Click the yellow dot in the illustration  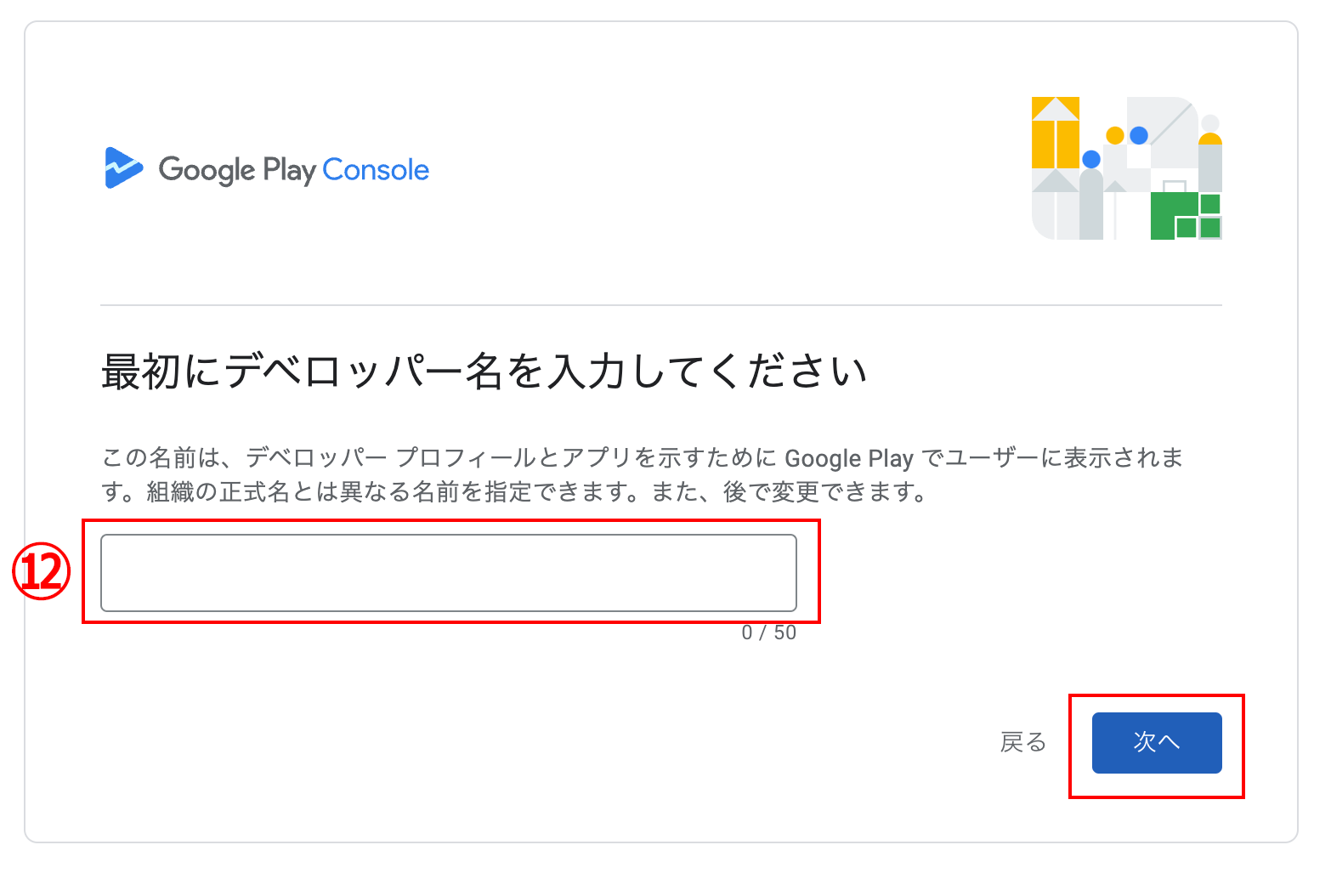[1115, 135]
